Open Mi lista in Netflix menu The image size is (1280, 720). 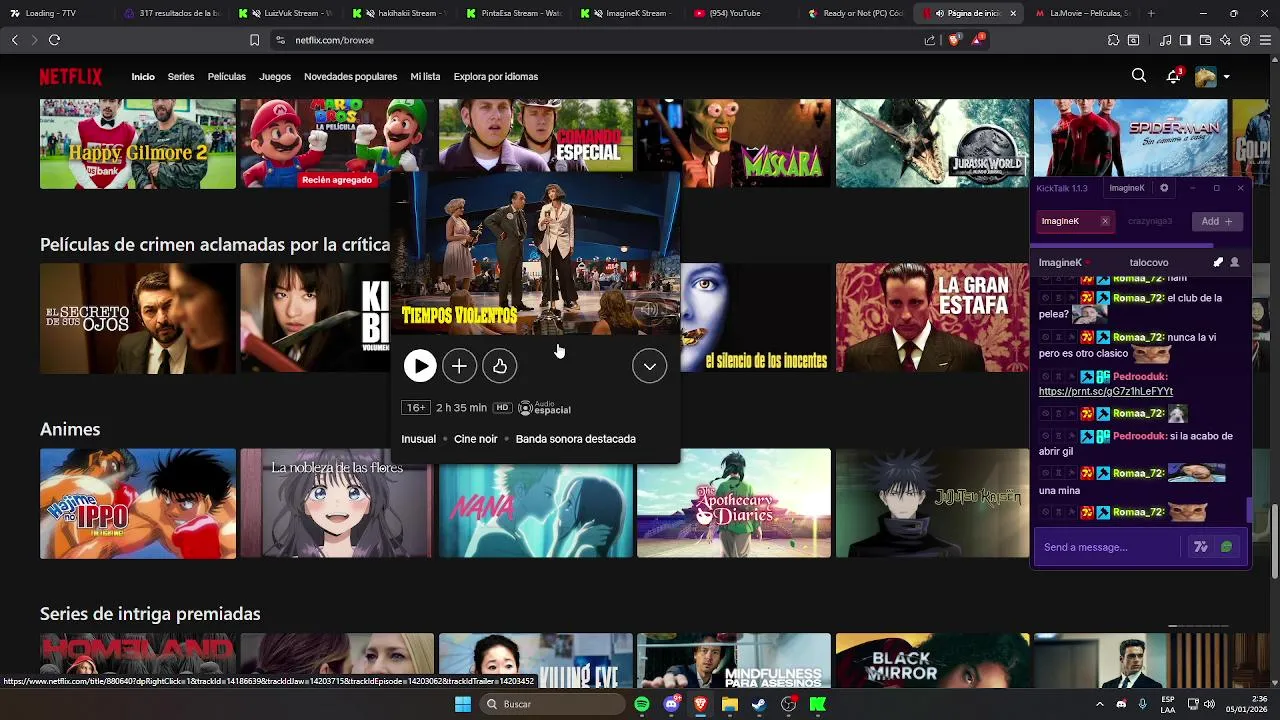pos(425,77)
